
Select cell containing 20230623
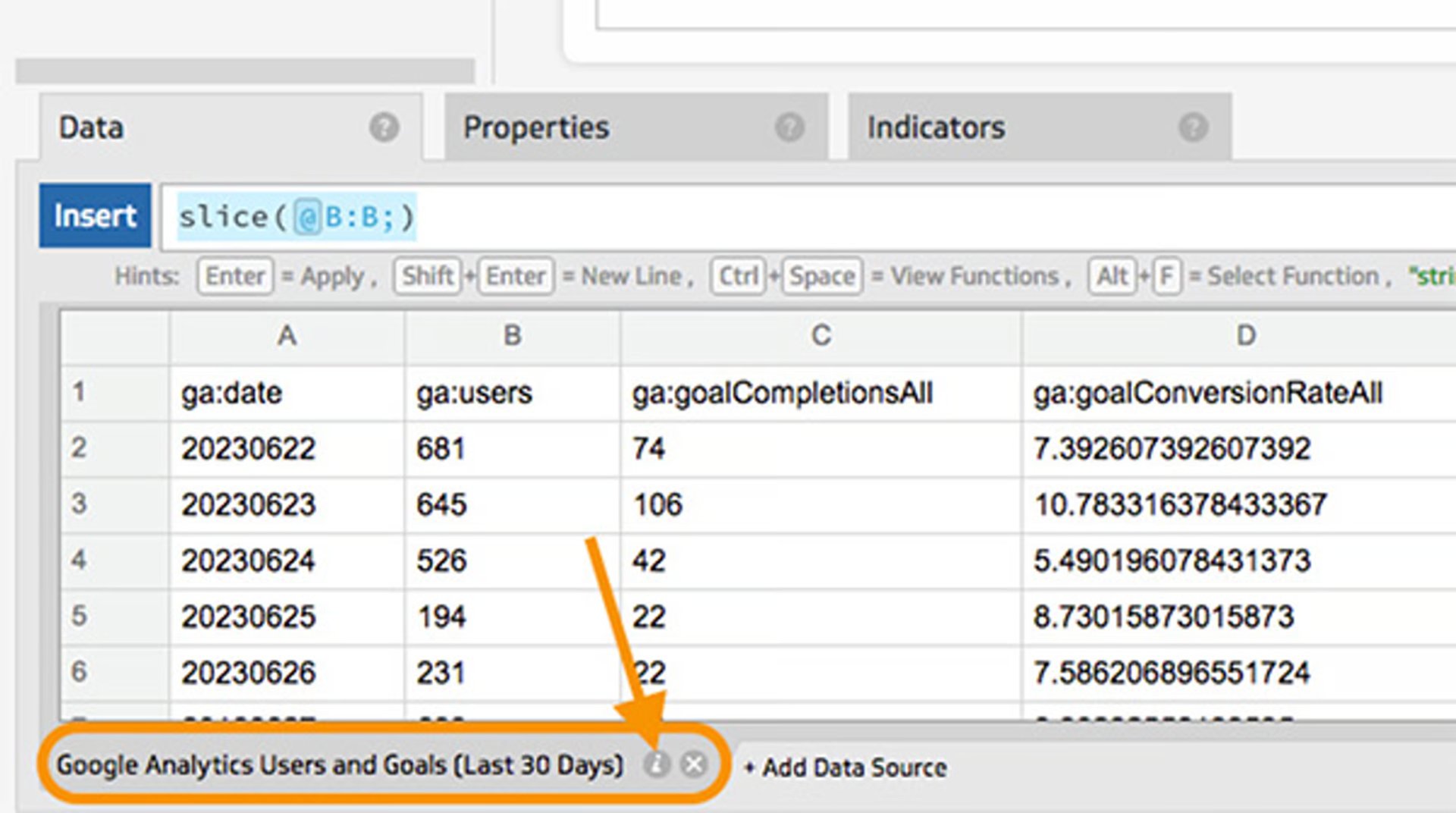(x=248, y=504)
